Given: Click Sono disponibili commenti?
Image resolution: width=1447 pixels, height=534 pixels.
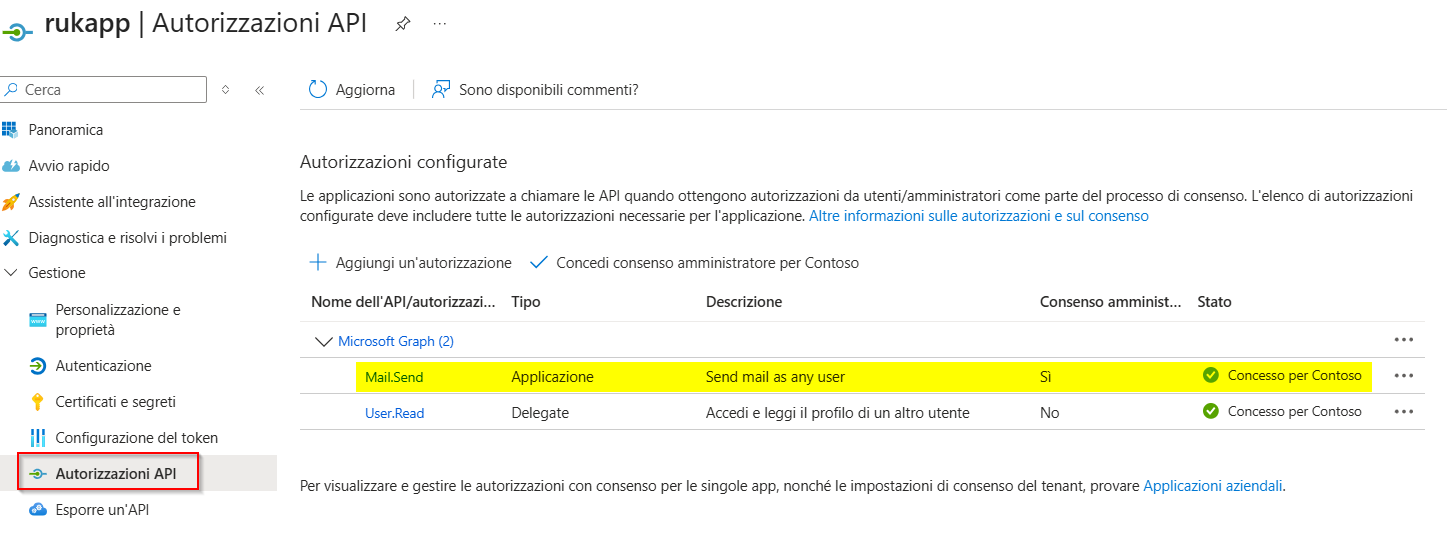Looking at the screenshot, I should point(535,89).
